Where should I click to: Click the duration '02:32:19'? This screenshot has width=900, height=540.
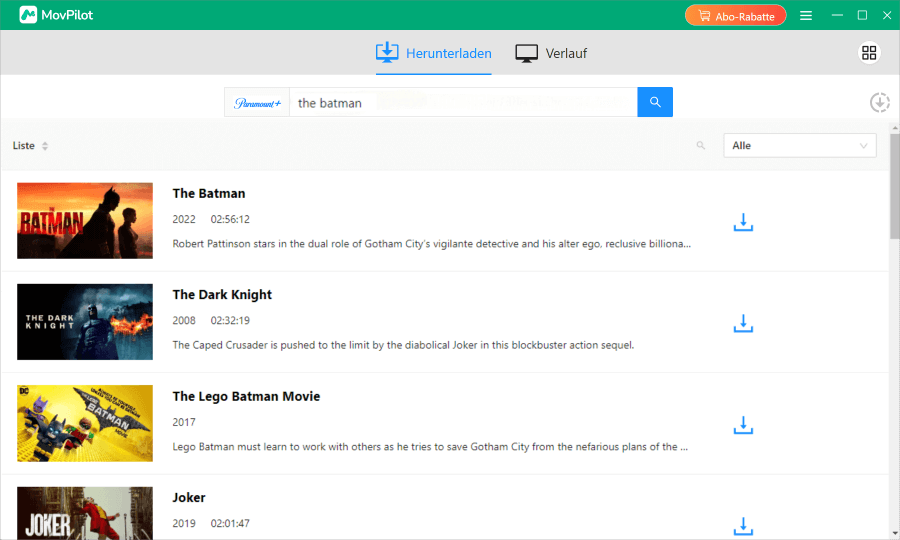230,320
